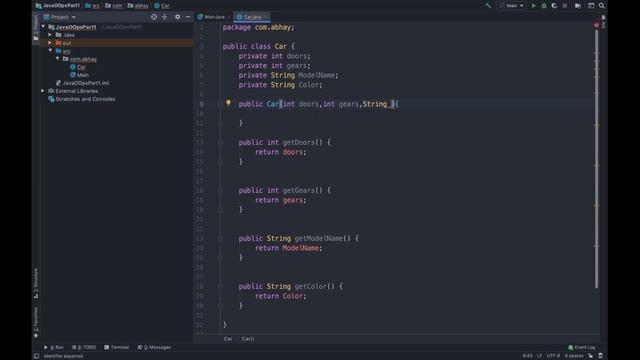This screenshot has height=360, width=640.
Task: Expand the out folder
Action: pos(50,42)
